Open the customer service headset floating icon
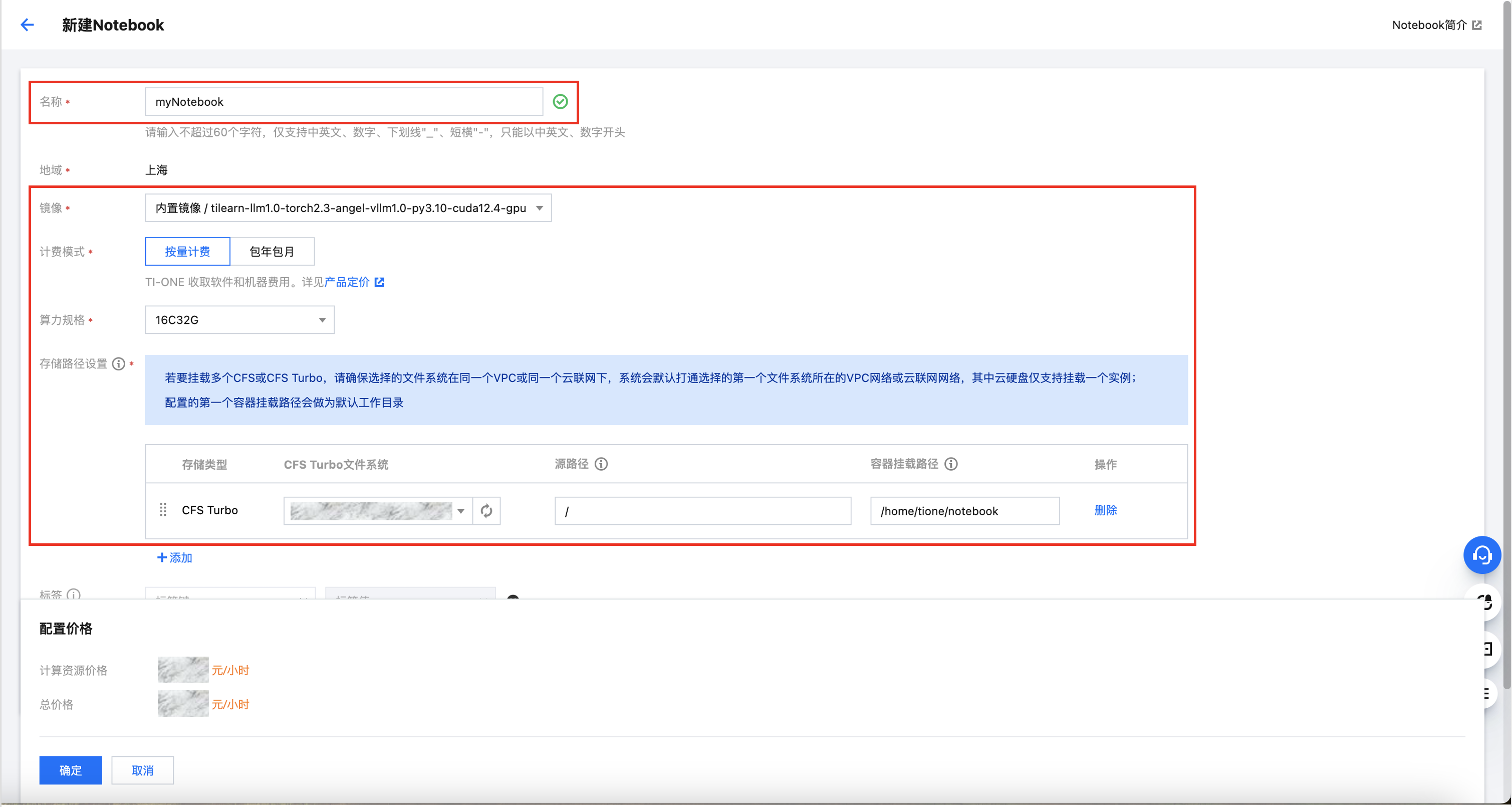1512x807 pixels. click(1481, 555)
